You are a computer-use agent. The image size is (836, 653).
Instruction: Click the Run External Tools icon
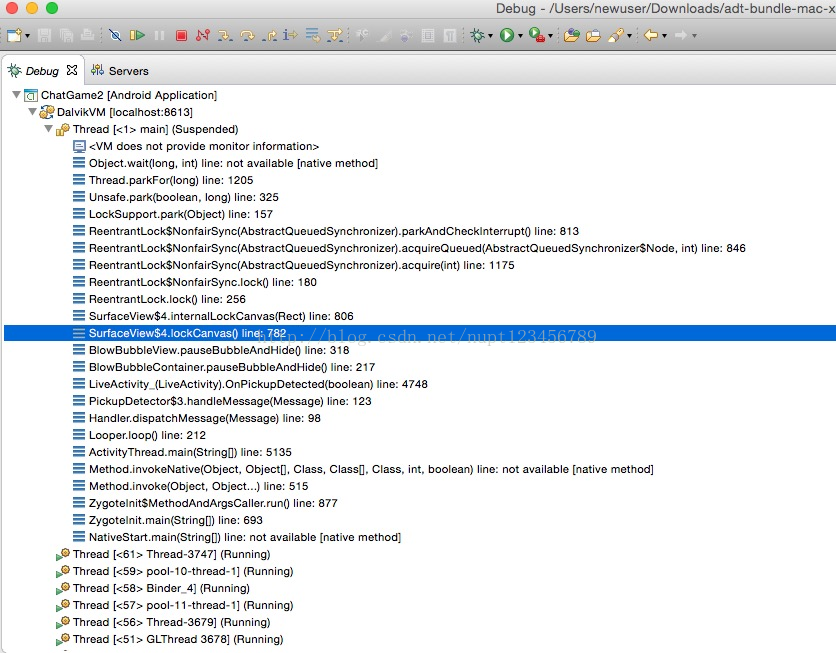[537, 36]
